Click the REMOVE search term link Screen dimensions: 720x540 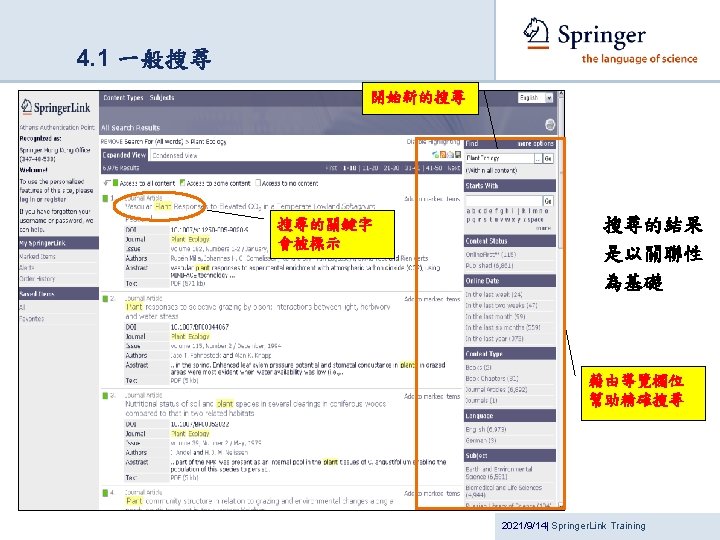[112, 141]
